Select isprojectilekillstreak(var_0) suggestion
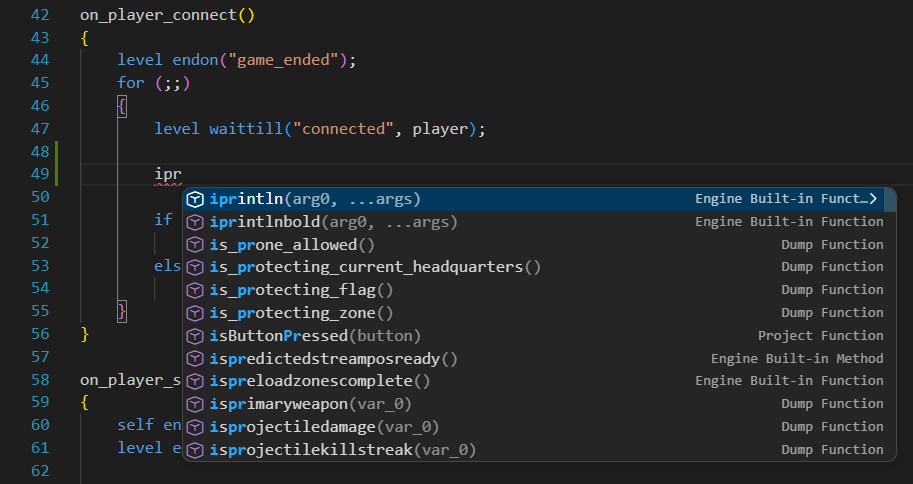The height and width of the screenshot is (484, 913). pos(534,450)
